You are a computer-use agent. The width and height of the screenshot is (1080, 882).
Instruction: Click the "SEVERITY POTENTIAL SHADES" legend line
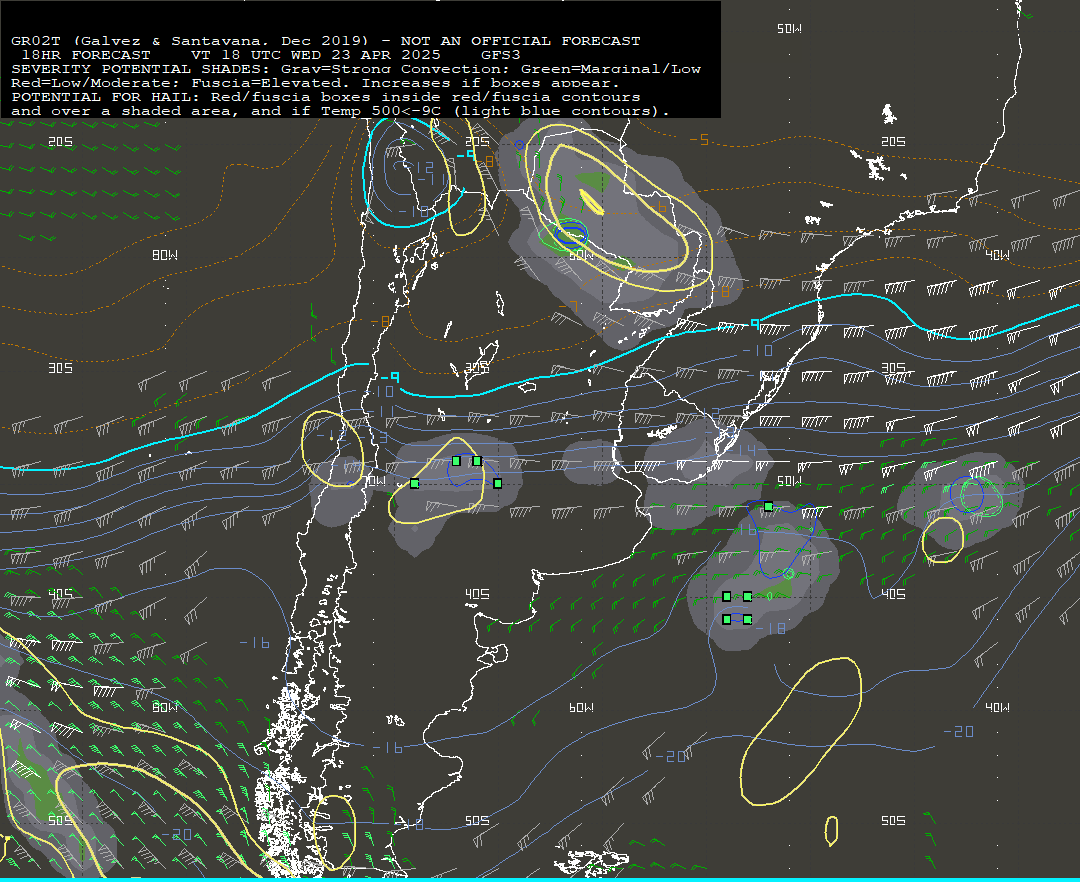point(356,69)
